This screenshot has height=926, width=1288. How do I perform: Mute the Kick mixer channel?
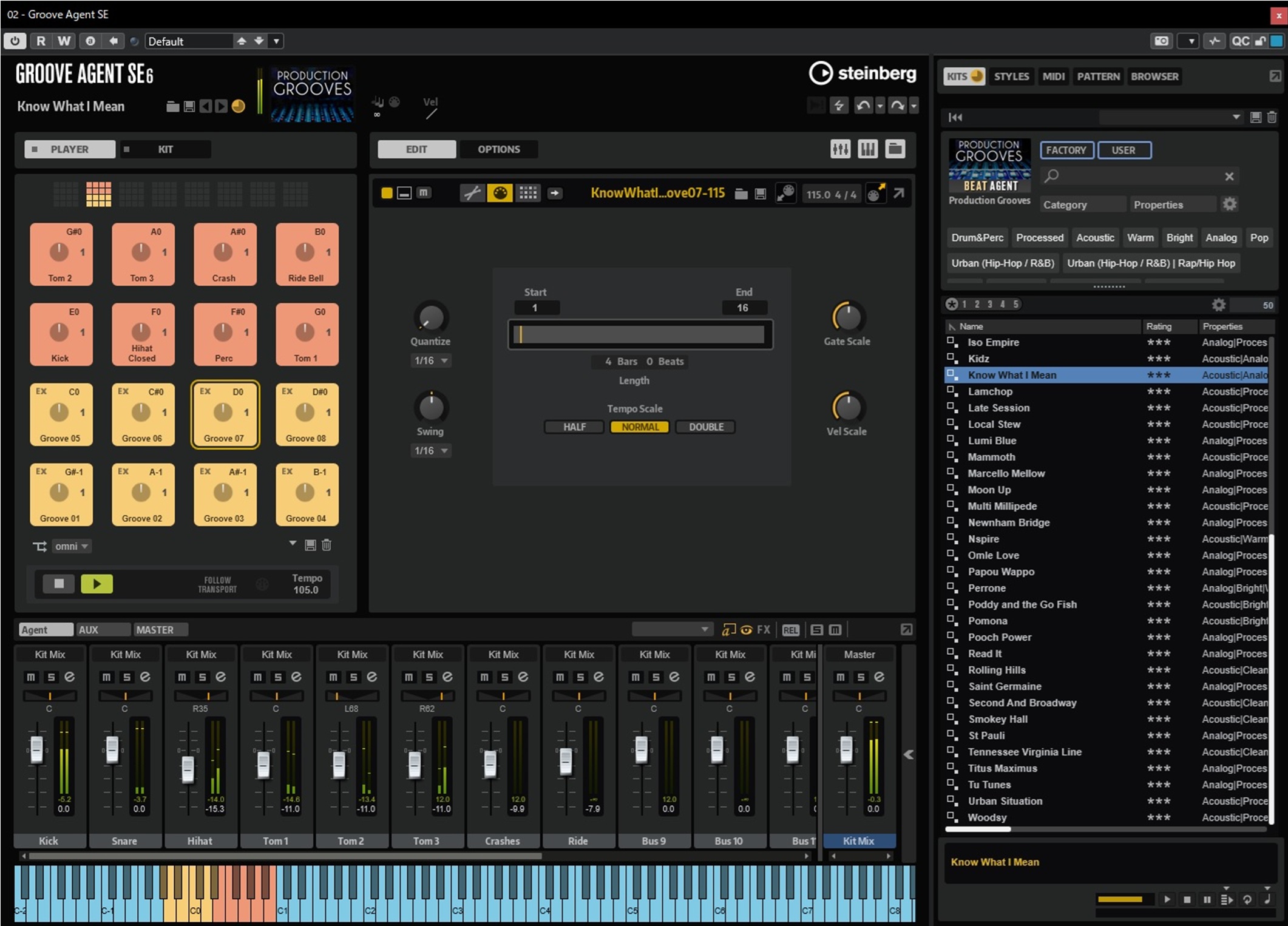click(x=31, y=677)
